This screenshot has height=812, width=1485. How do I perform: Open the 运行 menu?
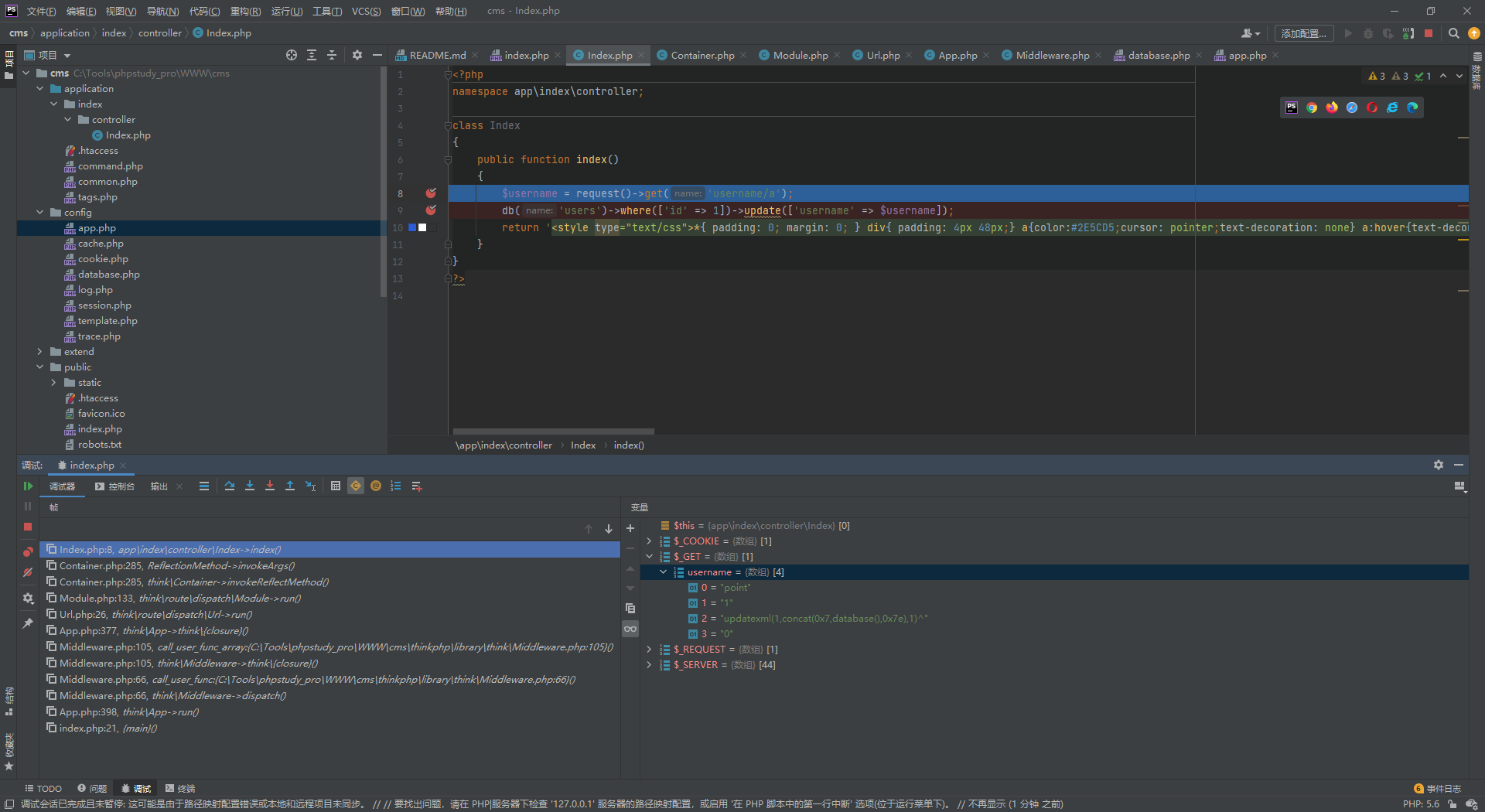[285, 11]
